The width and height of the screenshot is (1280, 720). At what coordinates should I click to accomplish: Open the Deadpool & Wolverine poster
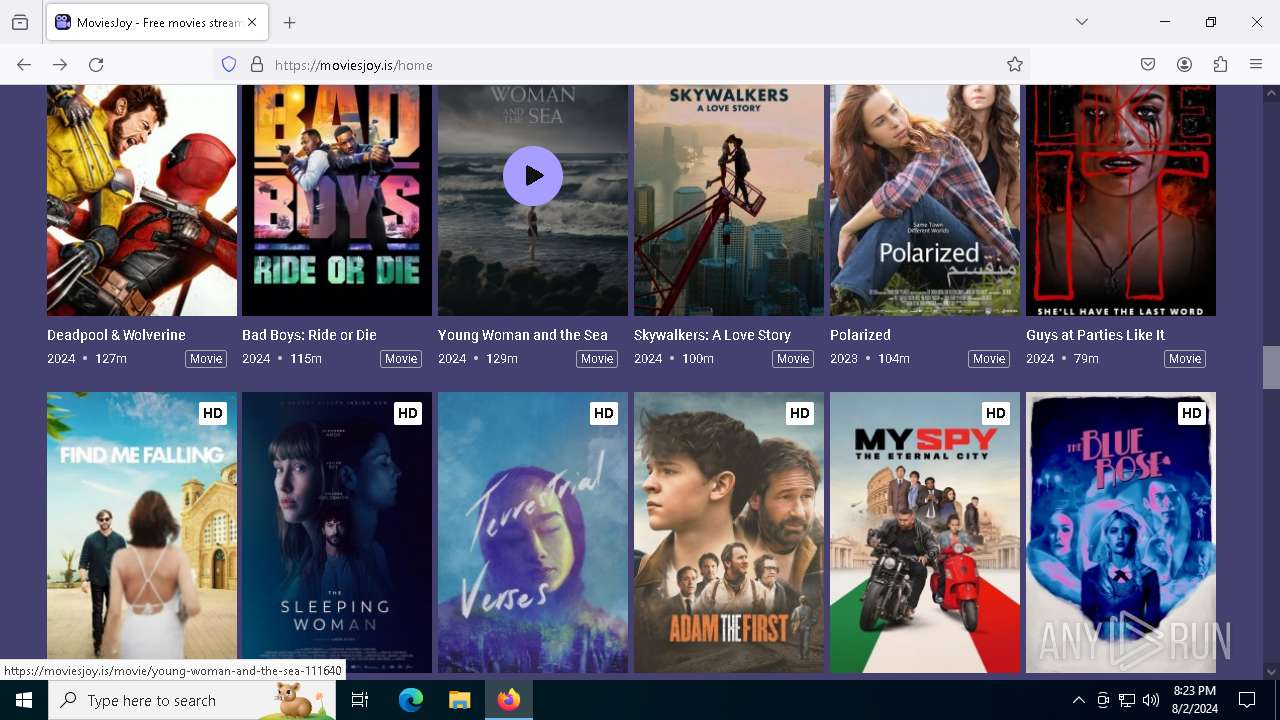142,200
